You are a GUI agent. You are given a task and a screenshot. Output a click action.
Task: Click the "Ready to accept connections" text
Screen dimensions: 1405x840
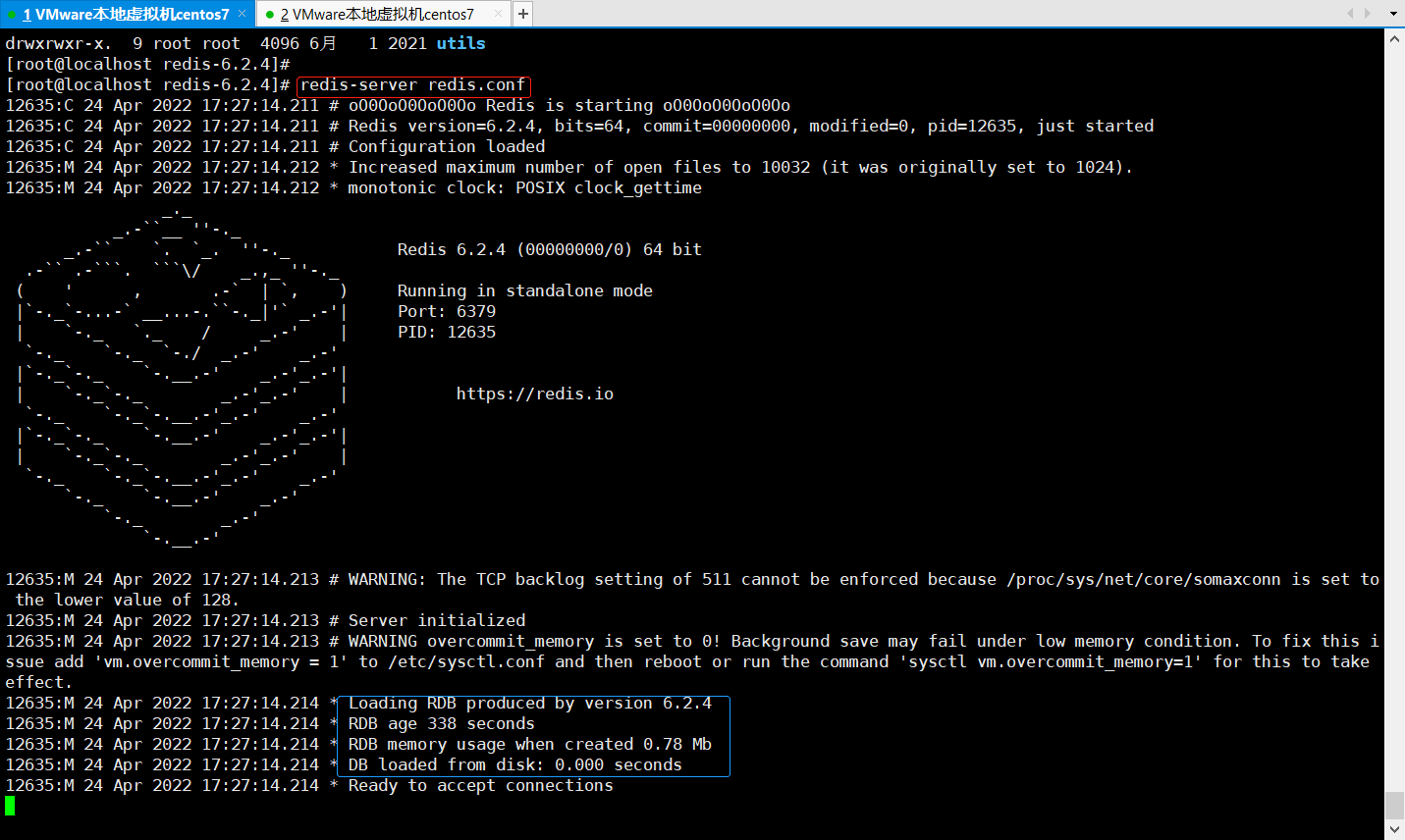click(x=481, y=785)
